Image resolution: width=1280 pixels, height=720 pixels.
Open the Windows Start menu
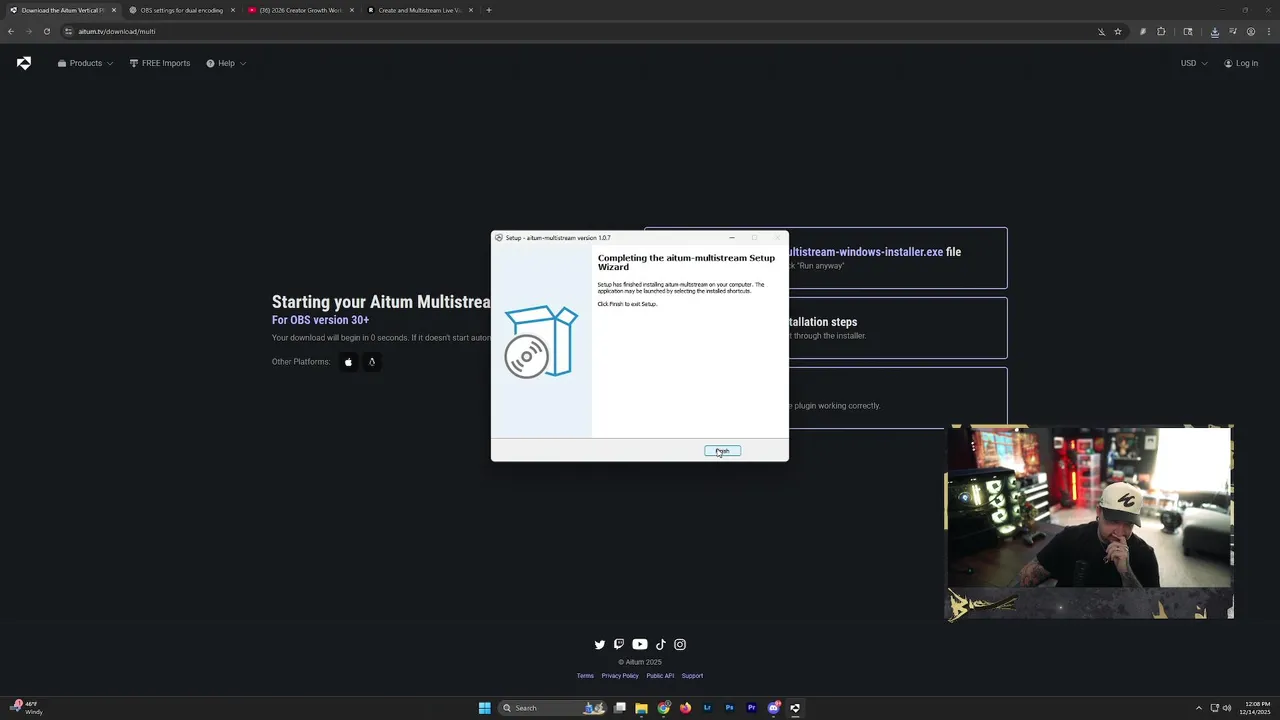pos(484,708)
